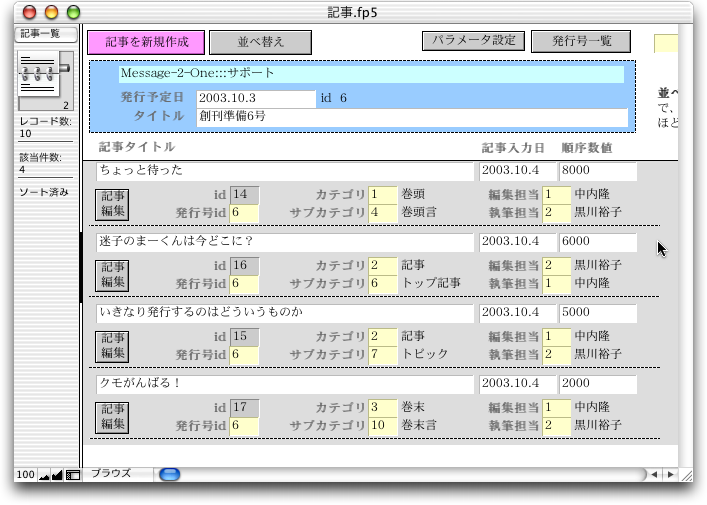The height and width of the screenshot is (505, 707).
Task: Click 記事編集 for ちょっと待った article
Action: pyautogui.click(x=112, y=204)
